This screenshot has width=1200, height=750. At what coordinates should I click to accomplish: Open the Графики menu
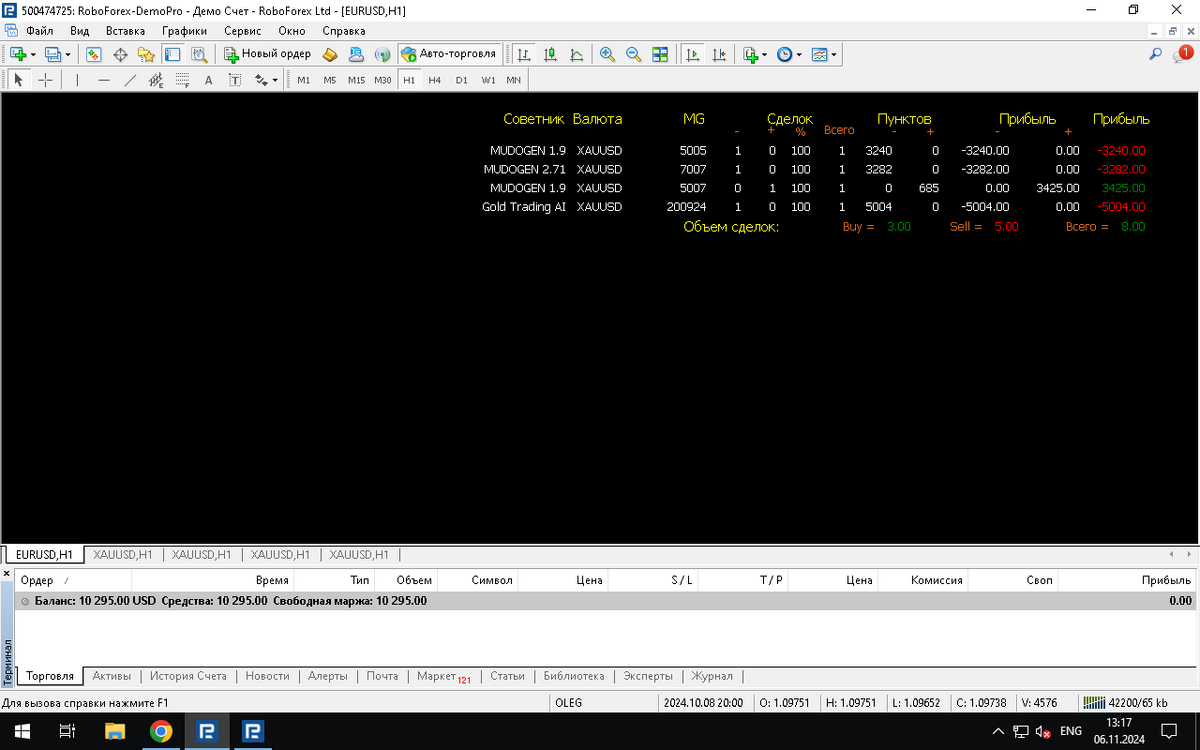click(x=184, y=31)
